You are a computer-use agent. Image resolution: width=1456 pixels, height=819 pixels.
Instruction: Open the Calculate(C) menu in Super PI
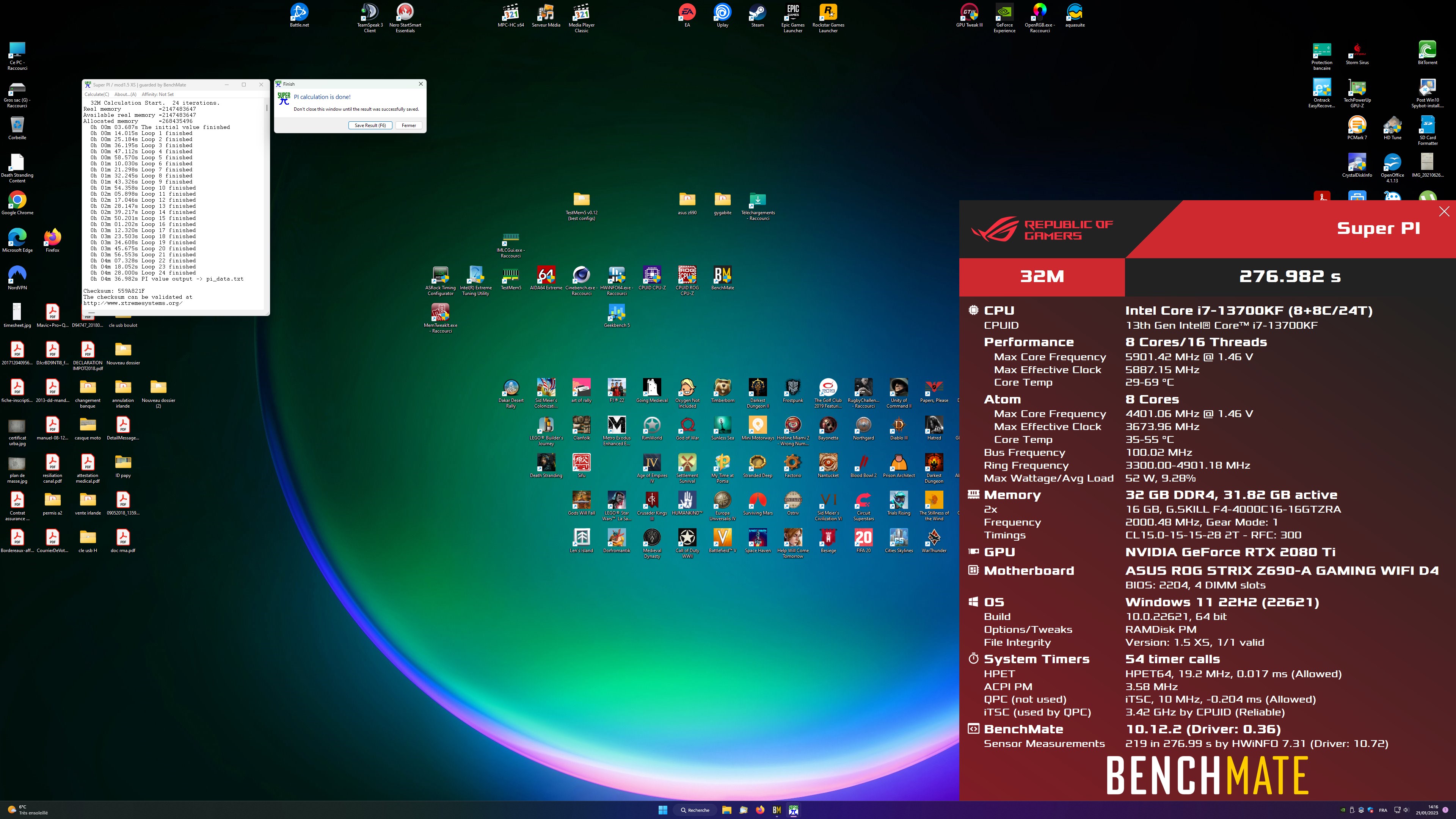97,94
